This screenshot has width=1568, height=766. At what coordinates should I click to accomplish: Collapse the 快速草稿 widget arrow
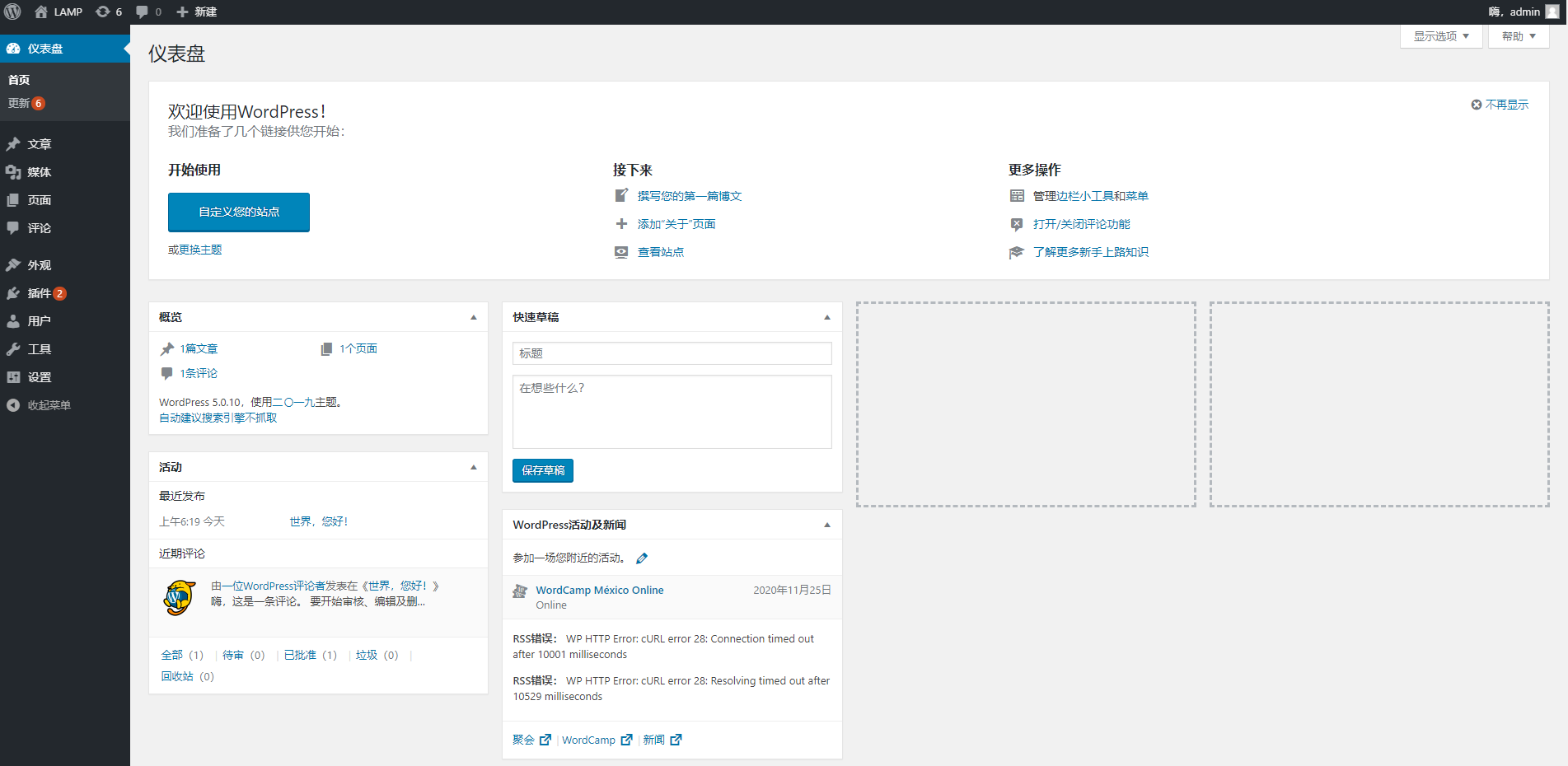pyautogui.click(x=827, y=317)
